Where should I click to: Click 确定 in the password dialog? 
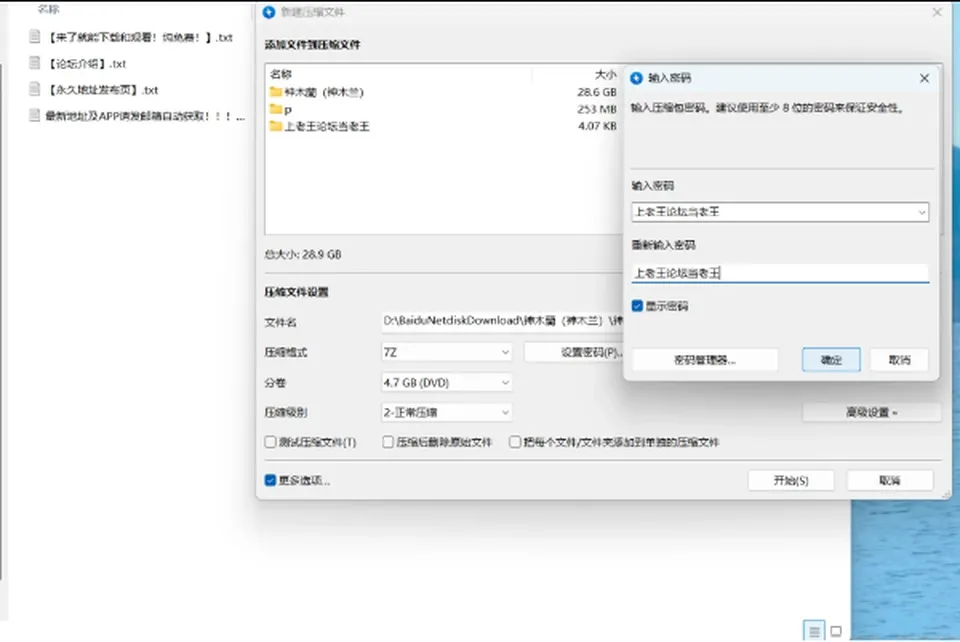pos(831,360)
